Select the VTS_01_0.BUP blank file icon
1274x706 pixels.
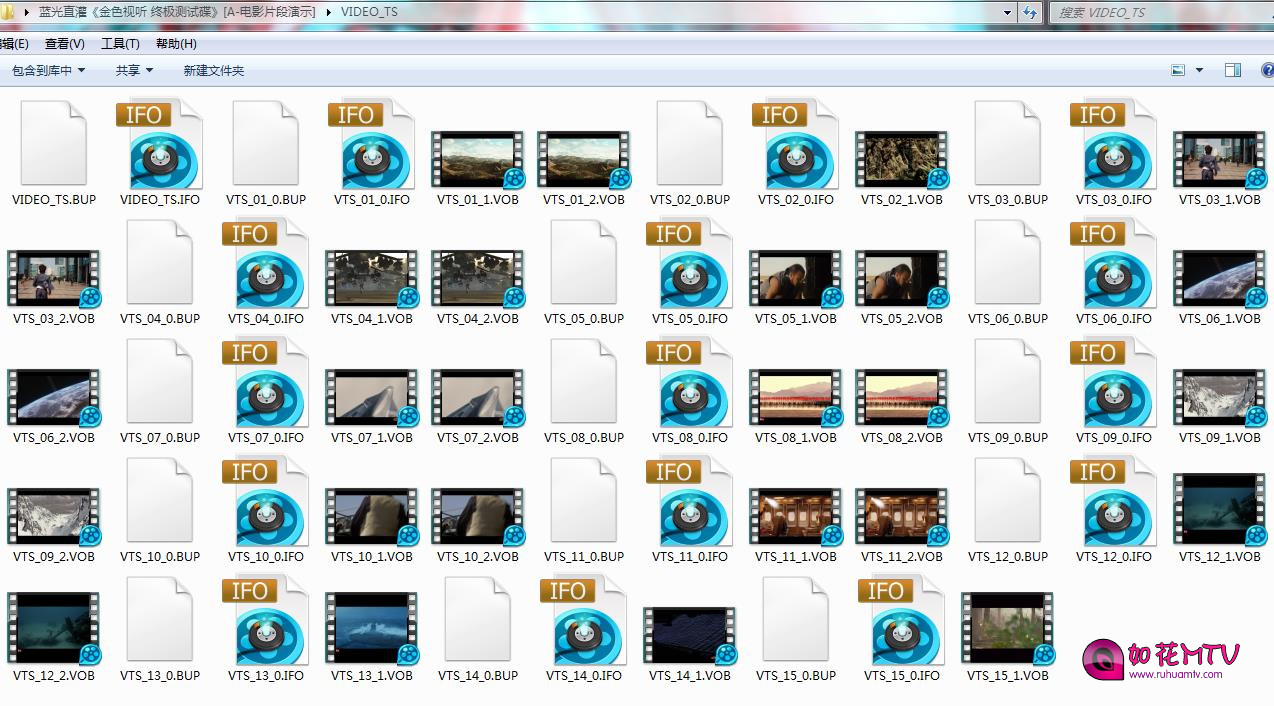click(266, 144)
